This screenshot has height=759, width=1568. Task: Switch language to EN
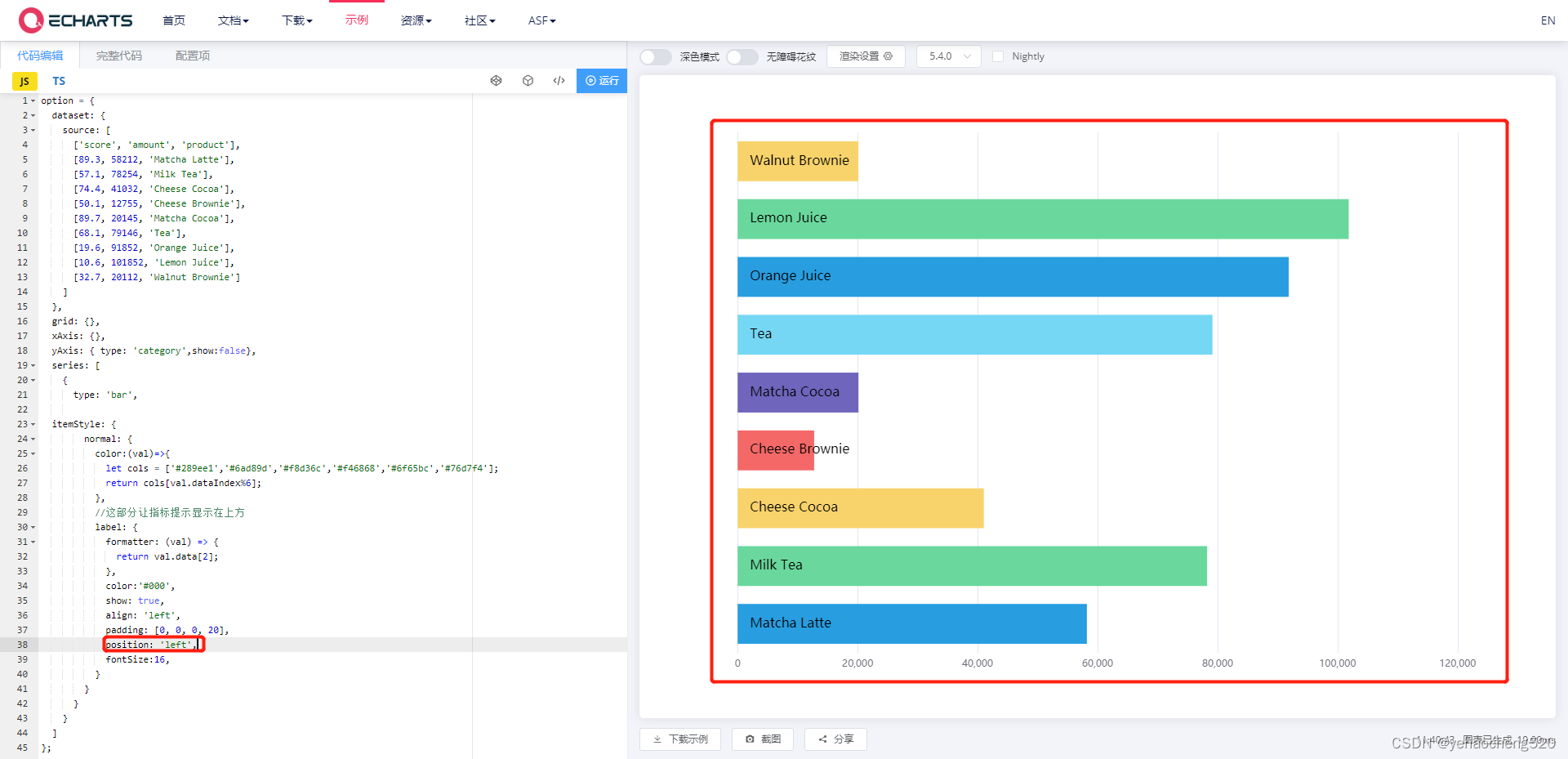(1548, 20)
